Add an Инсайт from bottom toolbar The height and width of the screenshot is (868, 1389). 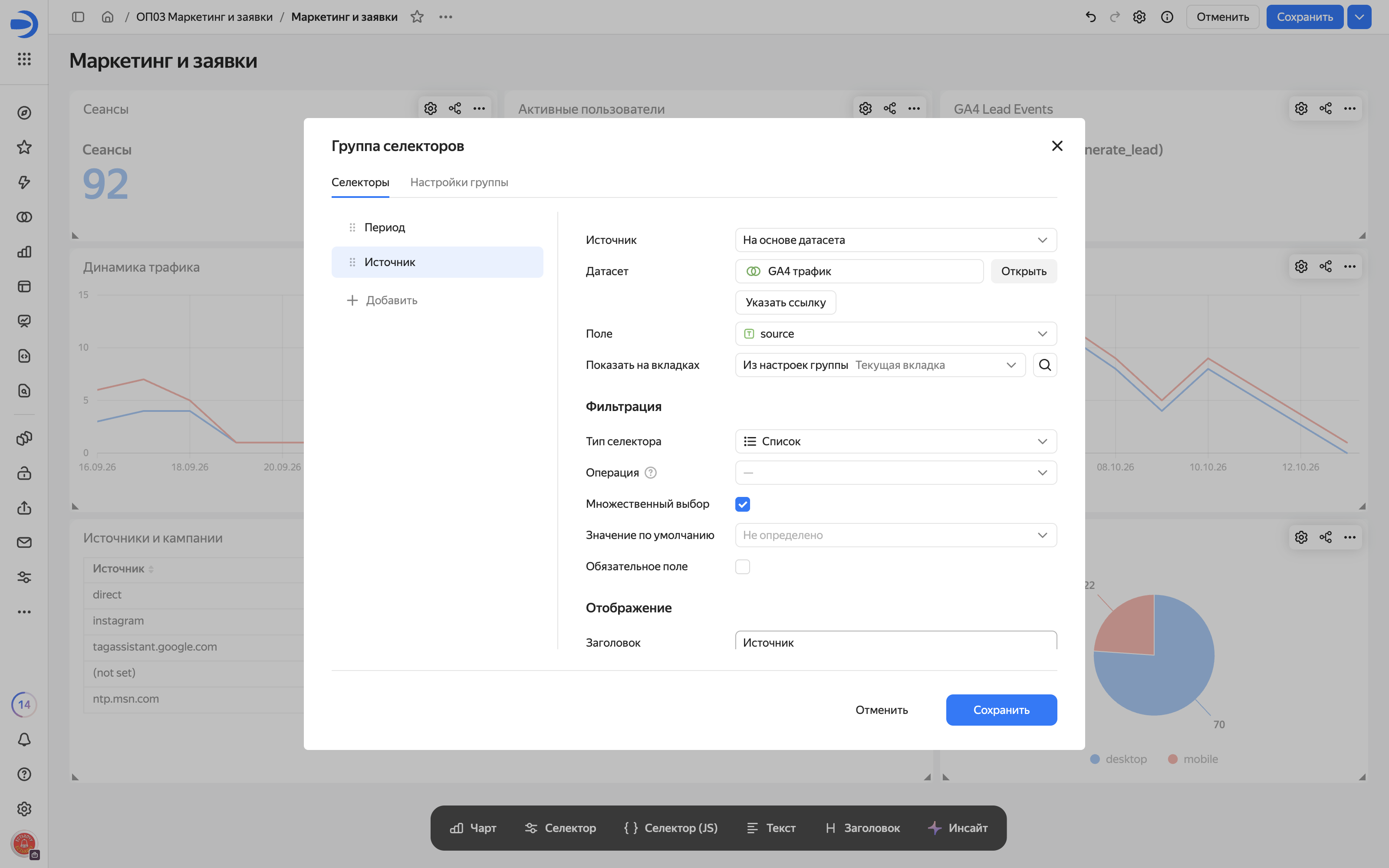tap(958, 828)
